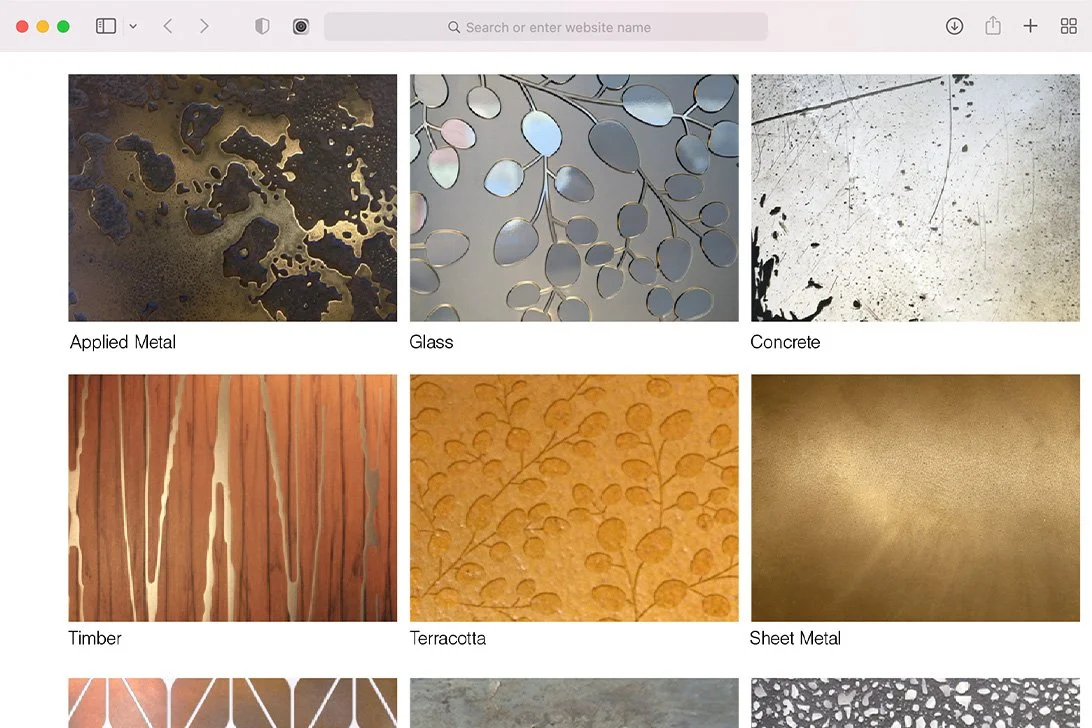Open the Timber wood grain image
Screen dimensions: 1092x728
coord(233,498)
